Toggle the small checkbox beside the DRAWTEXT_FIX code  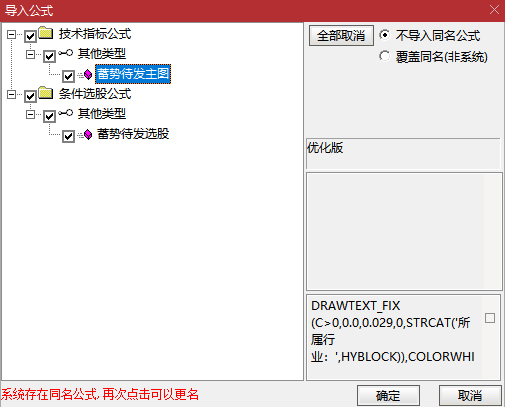pos(490,318)
